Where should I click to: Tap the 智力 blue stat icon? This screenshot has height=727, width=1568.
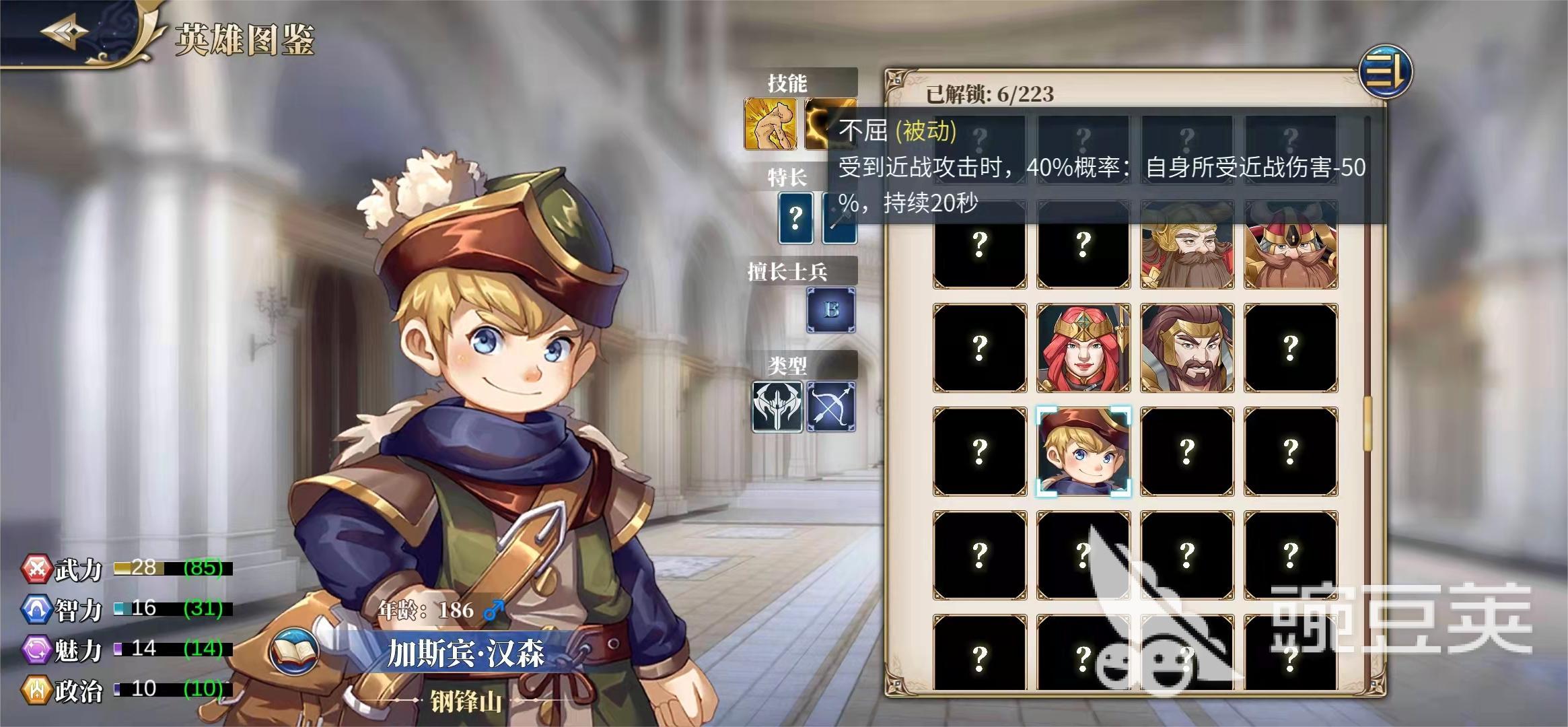[x=37, y=610]
